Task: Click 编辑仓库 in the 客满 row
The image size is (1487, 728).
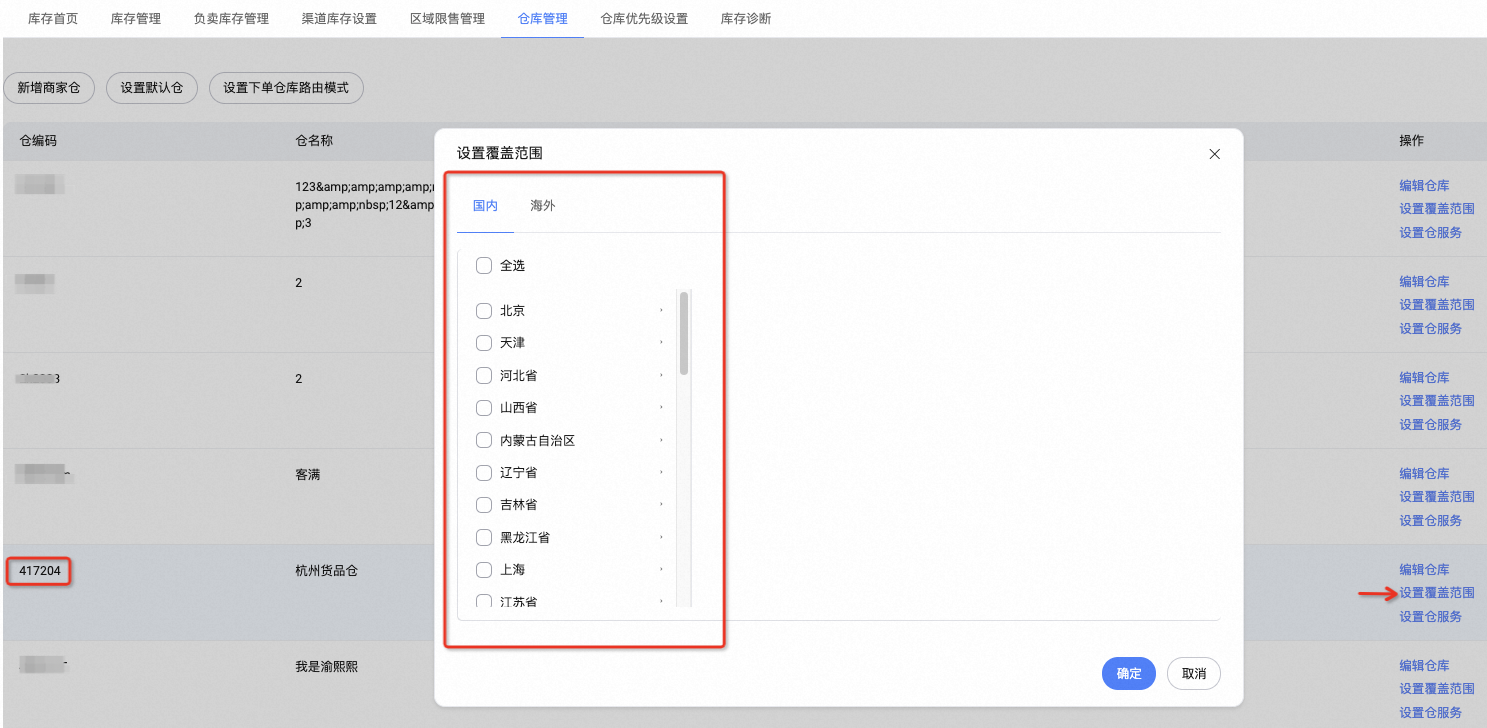Action: pyautogui.click(x=1424, y=474)
